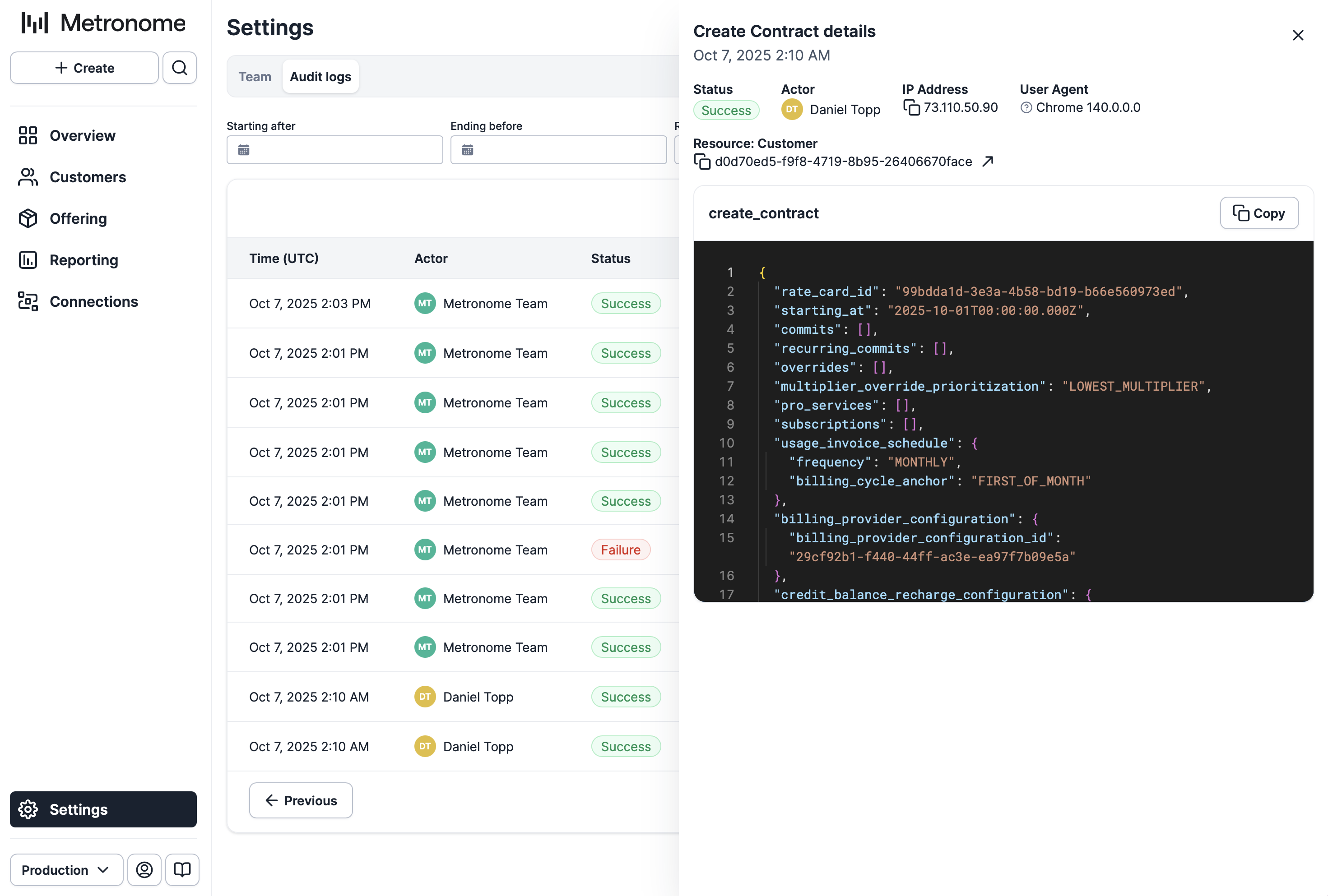Open the Offering section in the sidebar
Viewport: 1328px width, 896px height.
click(x=78, y=219)
